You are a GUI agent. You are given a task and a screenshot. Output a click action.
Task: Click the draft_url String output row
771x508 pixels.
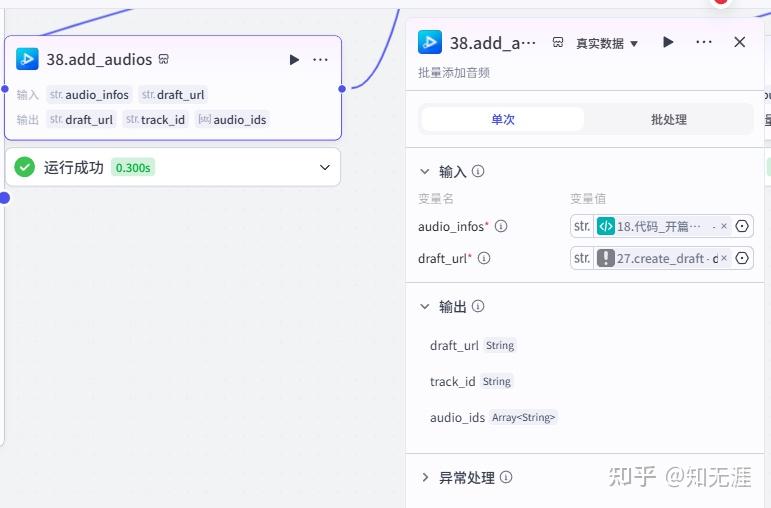473,345
